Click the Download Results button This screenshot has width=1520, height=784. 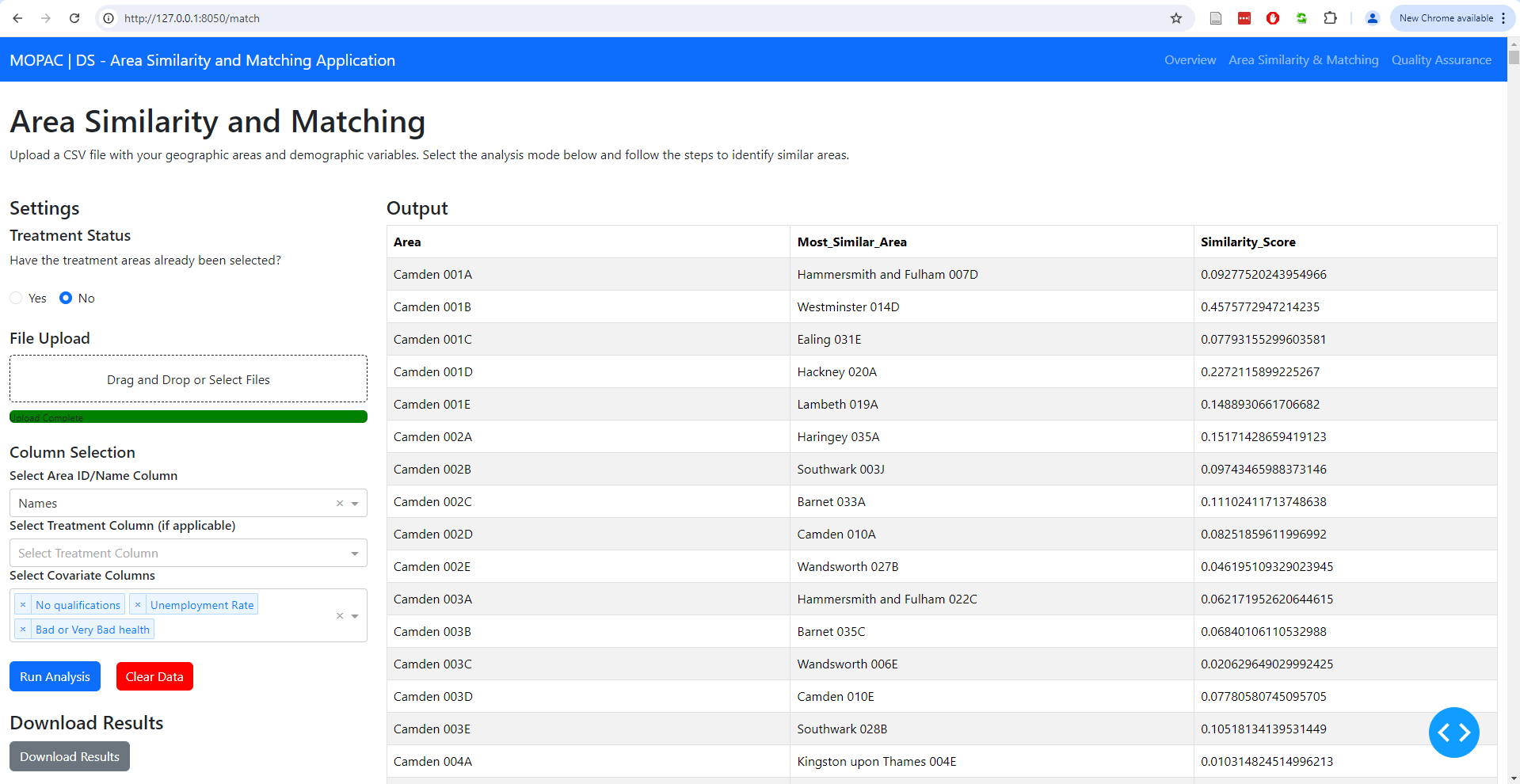coord(70,756)
